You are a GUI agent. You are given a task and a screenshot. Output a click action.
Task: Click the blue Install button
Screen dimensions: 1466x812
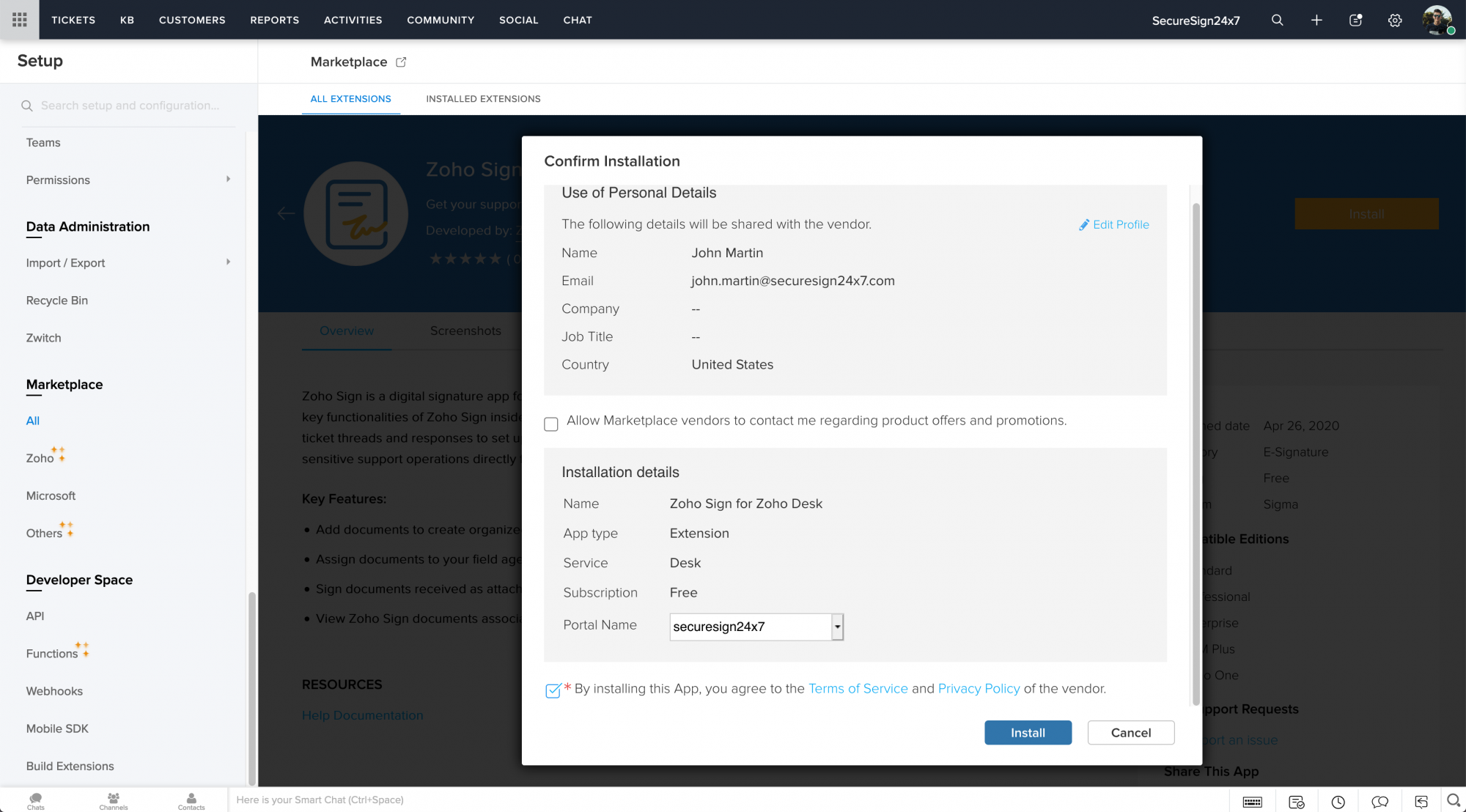tap(1028, 733)
